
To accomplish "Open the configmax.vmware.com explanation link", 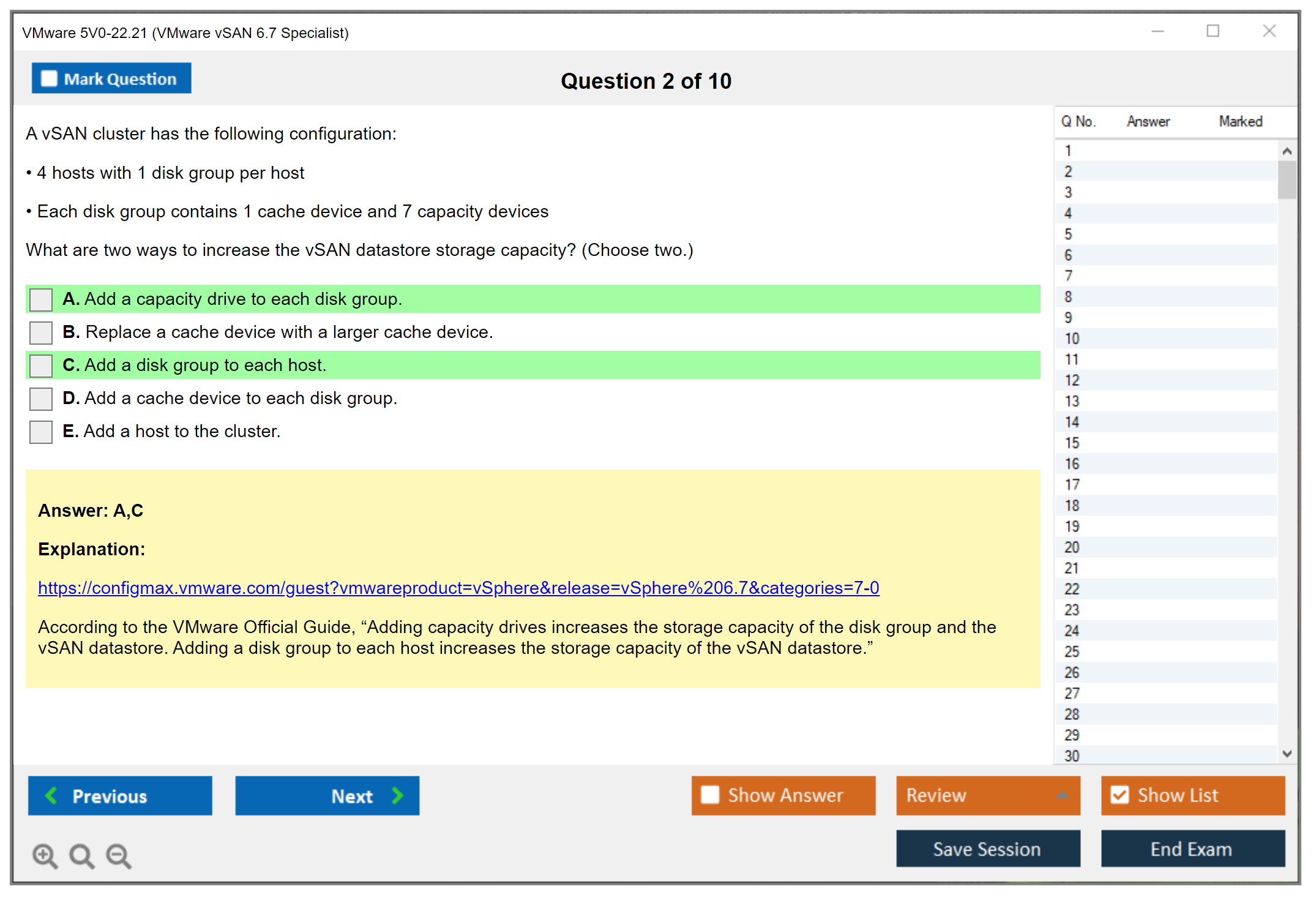I will pyautogui.click(x=458, y=588).
